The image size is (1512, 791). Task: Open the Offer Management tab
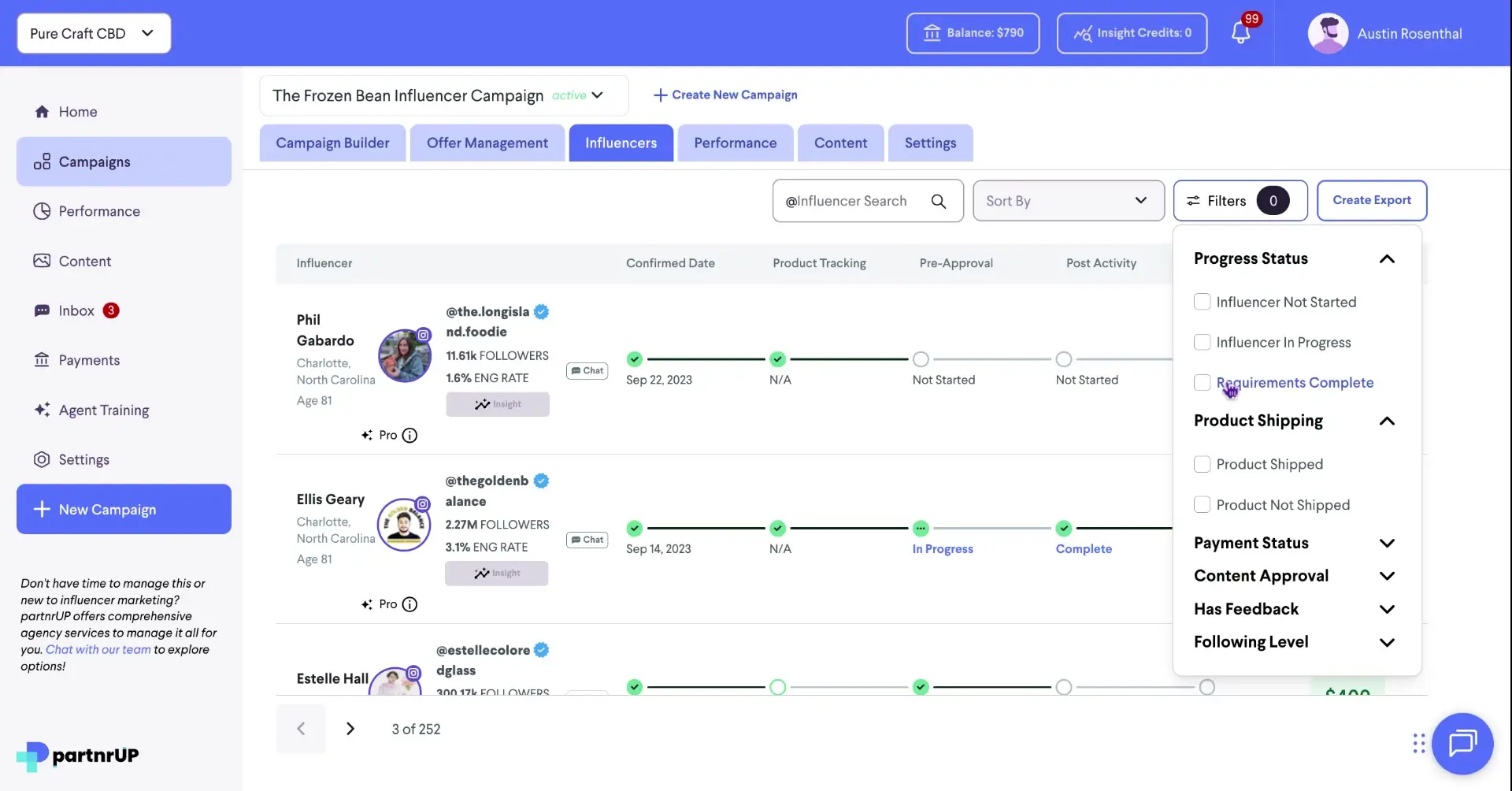[487, 143]
